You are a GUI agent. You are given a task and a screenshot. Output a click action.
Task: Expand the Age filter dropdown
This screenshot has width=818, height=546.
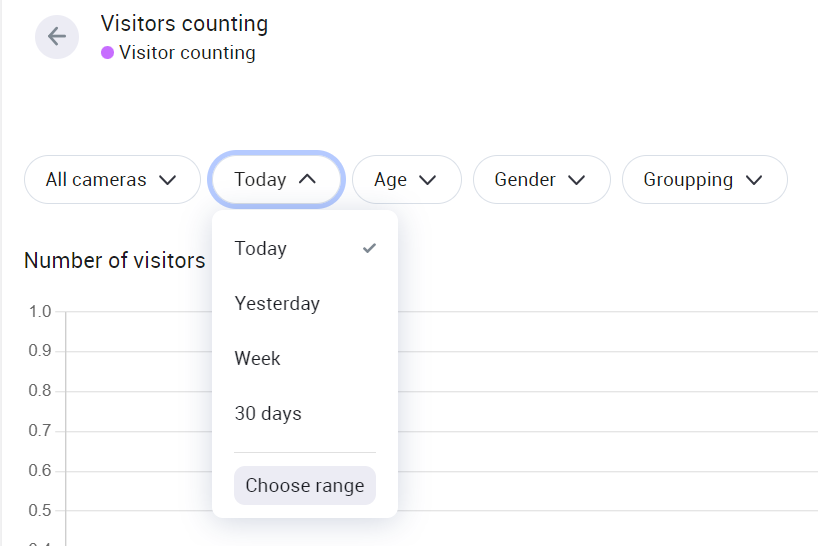pos(406,180)
